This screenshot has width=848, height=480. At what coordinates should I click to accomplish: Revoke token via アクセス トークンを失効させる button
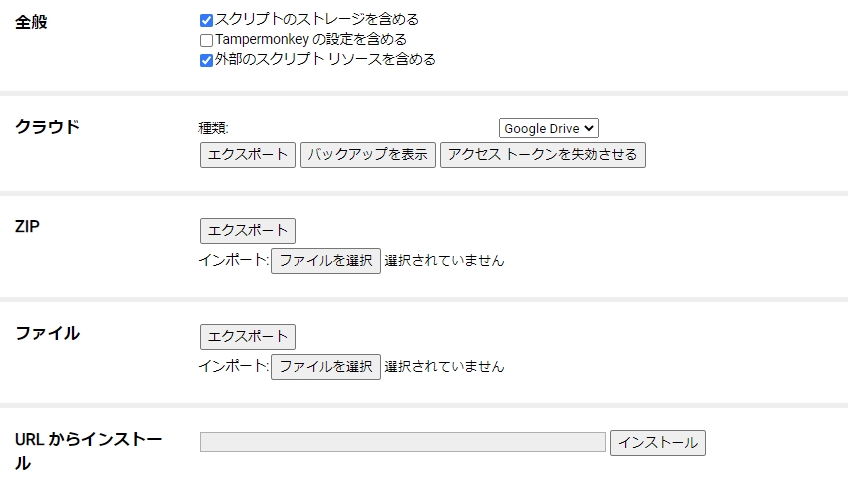(x=542, y=155)
